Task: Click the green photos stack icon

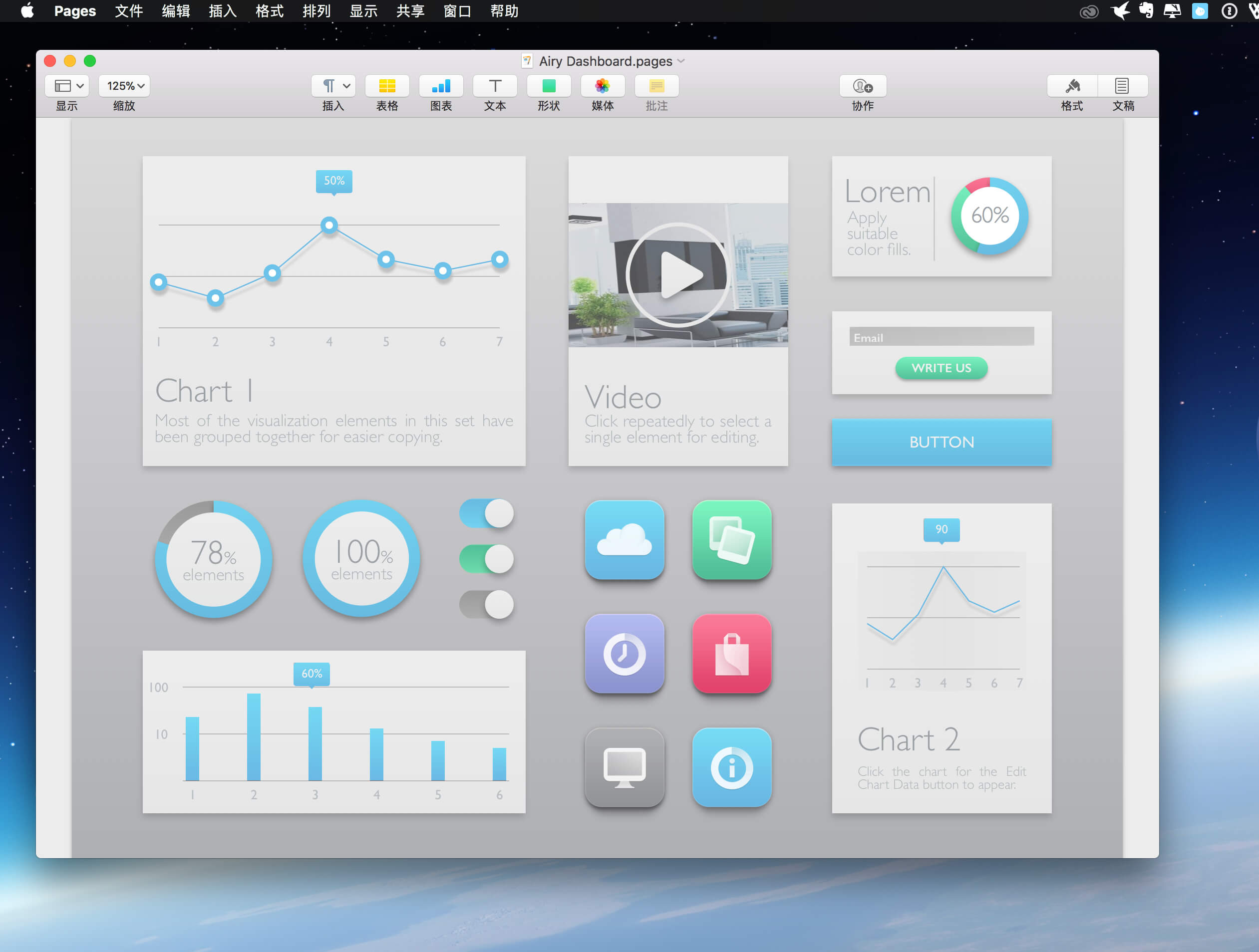Action: (x=732, y=539)
